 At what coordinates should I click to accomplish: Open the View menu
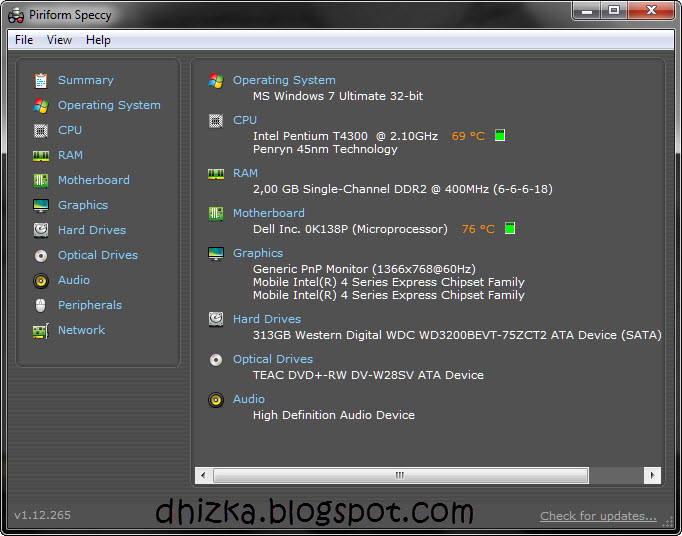[x=59, y=40]
